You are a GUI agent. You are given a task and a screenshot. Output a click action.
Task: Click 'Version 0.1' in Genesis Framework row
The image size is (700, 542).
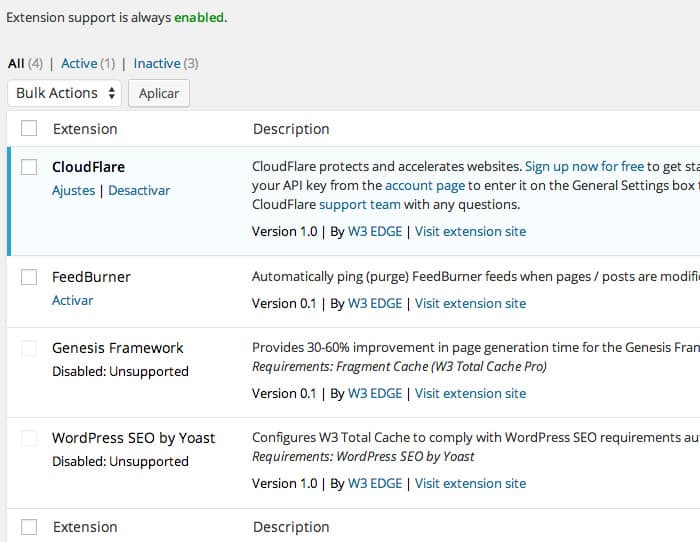[x=284, y=394]
